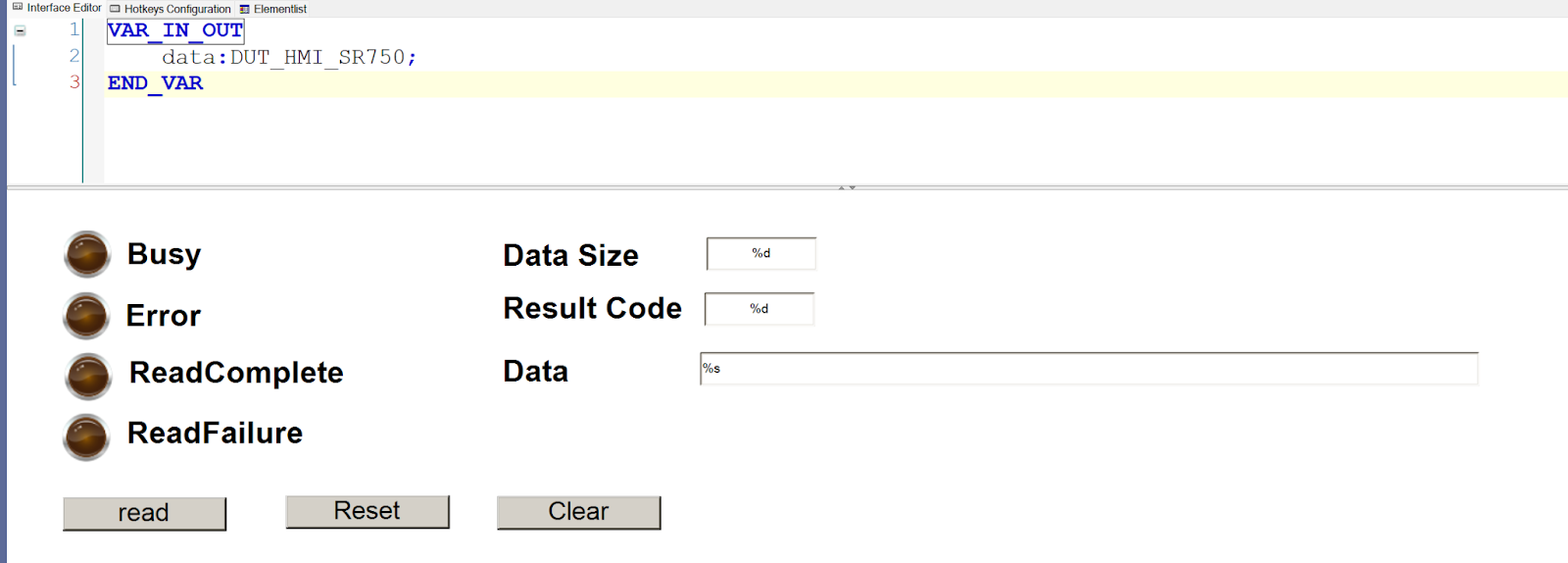
Task: Click the ReadFailure lamp indicator
Action: tap(86, 437)
